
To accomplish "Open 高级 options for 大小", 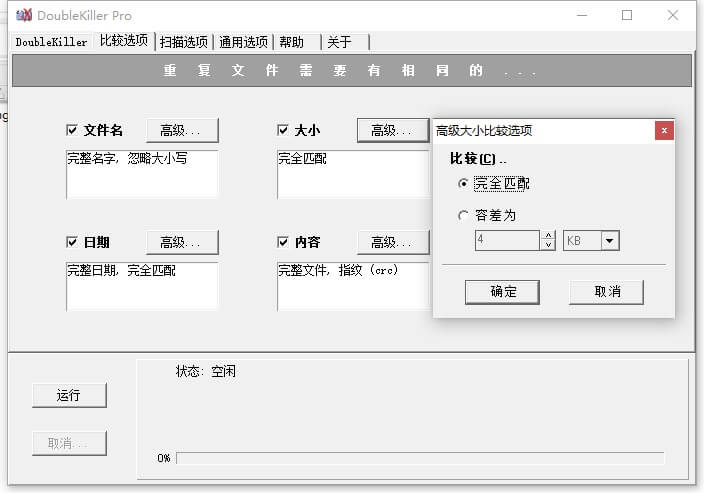I will (393, 130).
